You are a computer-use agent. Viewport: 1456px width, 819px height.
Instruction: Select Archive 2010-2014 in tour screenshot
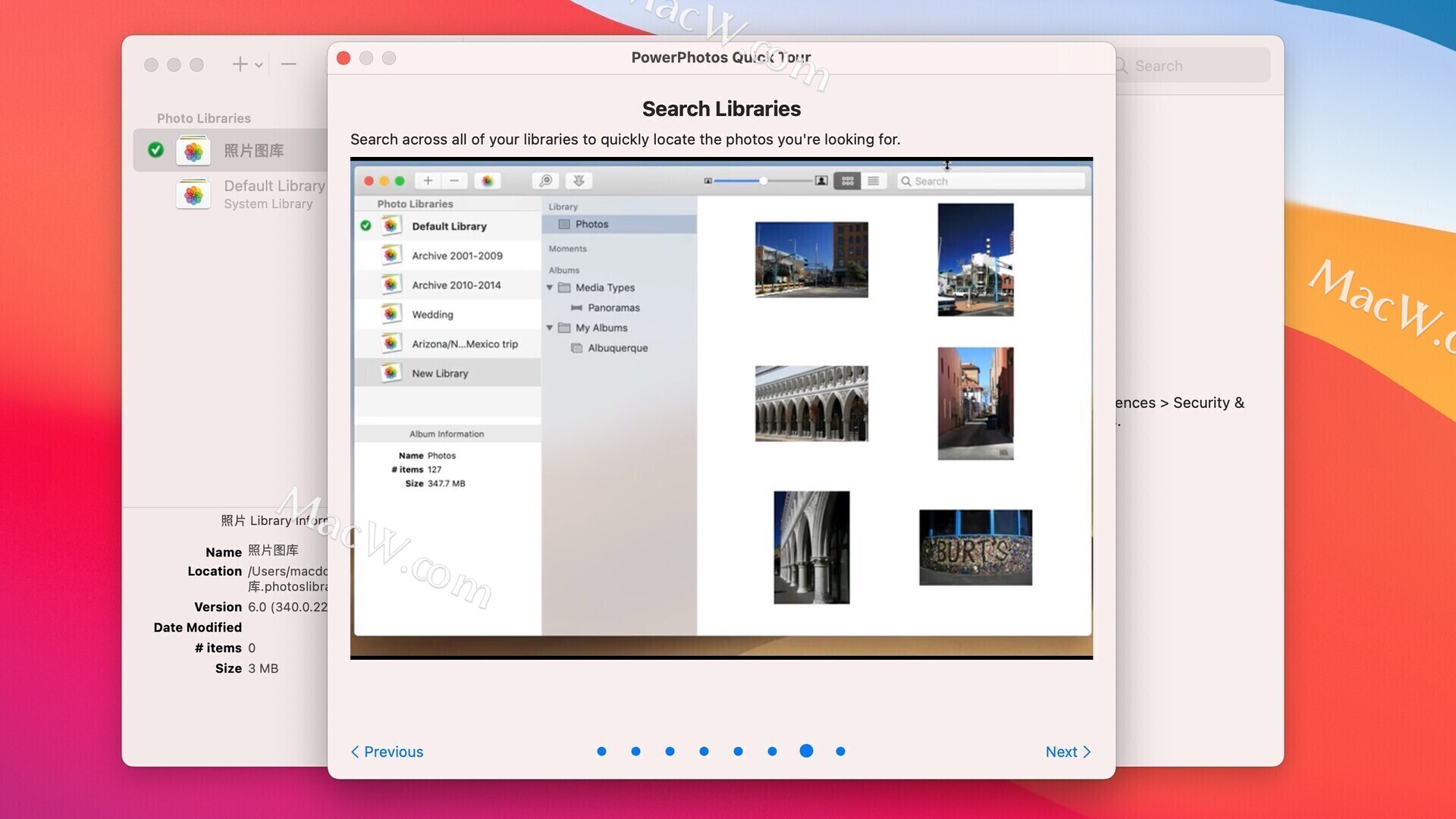[x=447, y=285]
